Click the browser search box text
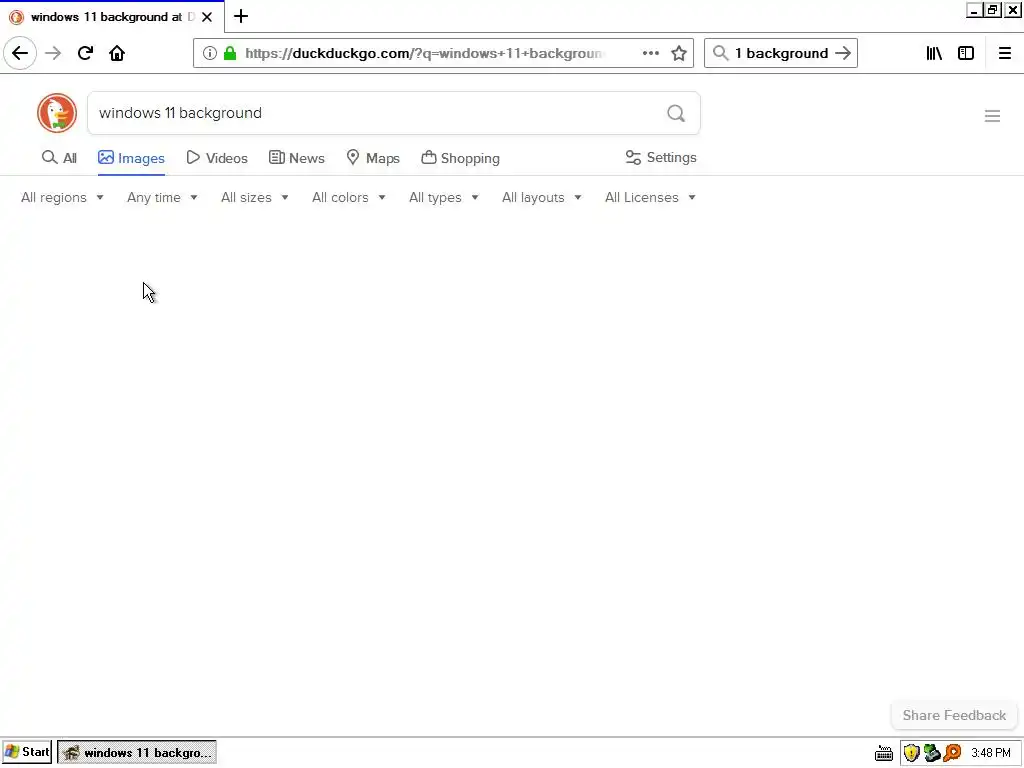The height and width of the screenshot is (768, 1024). tap(781, 53)
